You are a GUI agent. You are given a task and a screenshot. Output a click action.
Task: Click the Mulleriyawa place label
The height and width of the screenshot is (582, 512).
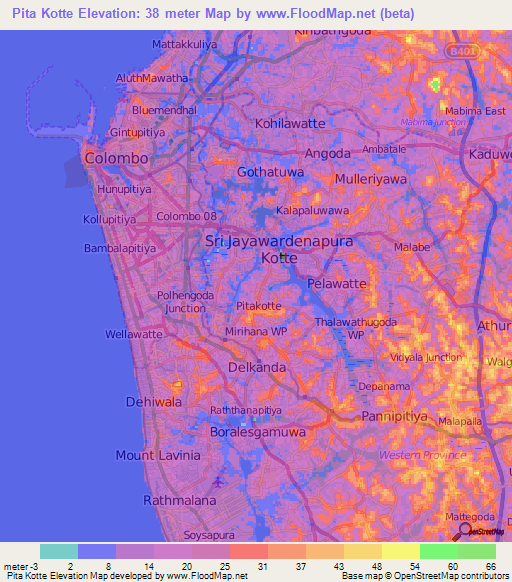click(371, 179)
